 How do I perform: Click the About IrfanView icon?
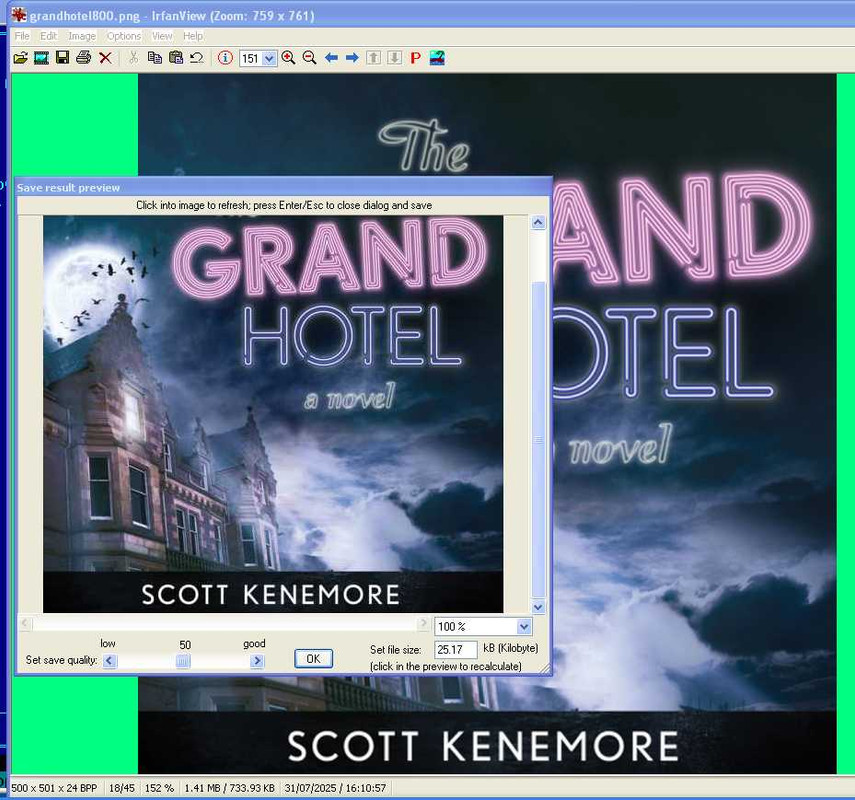pyautogui.click(x=437, y=58)
